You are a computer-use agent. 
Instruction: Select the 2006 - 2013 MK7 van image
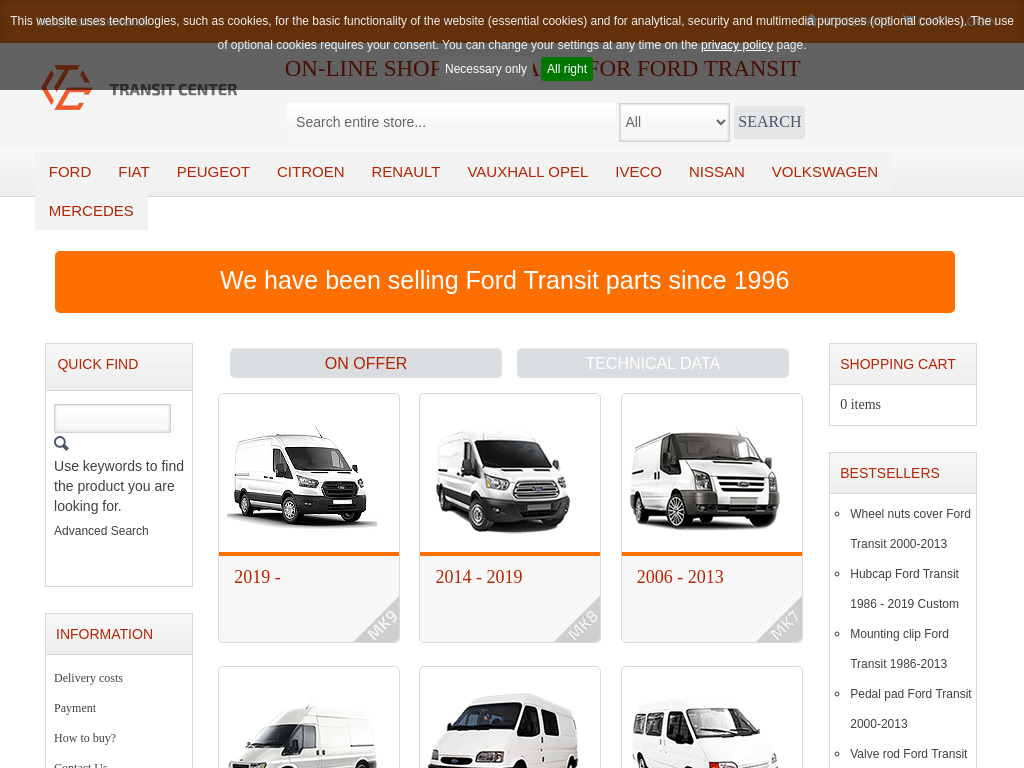click(705, 478)
